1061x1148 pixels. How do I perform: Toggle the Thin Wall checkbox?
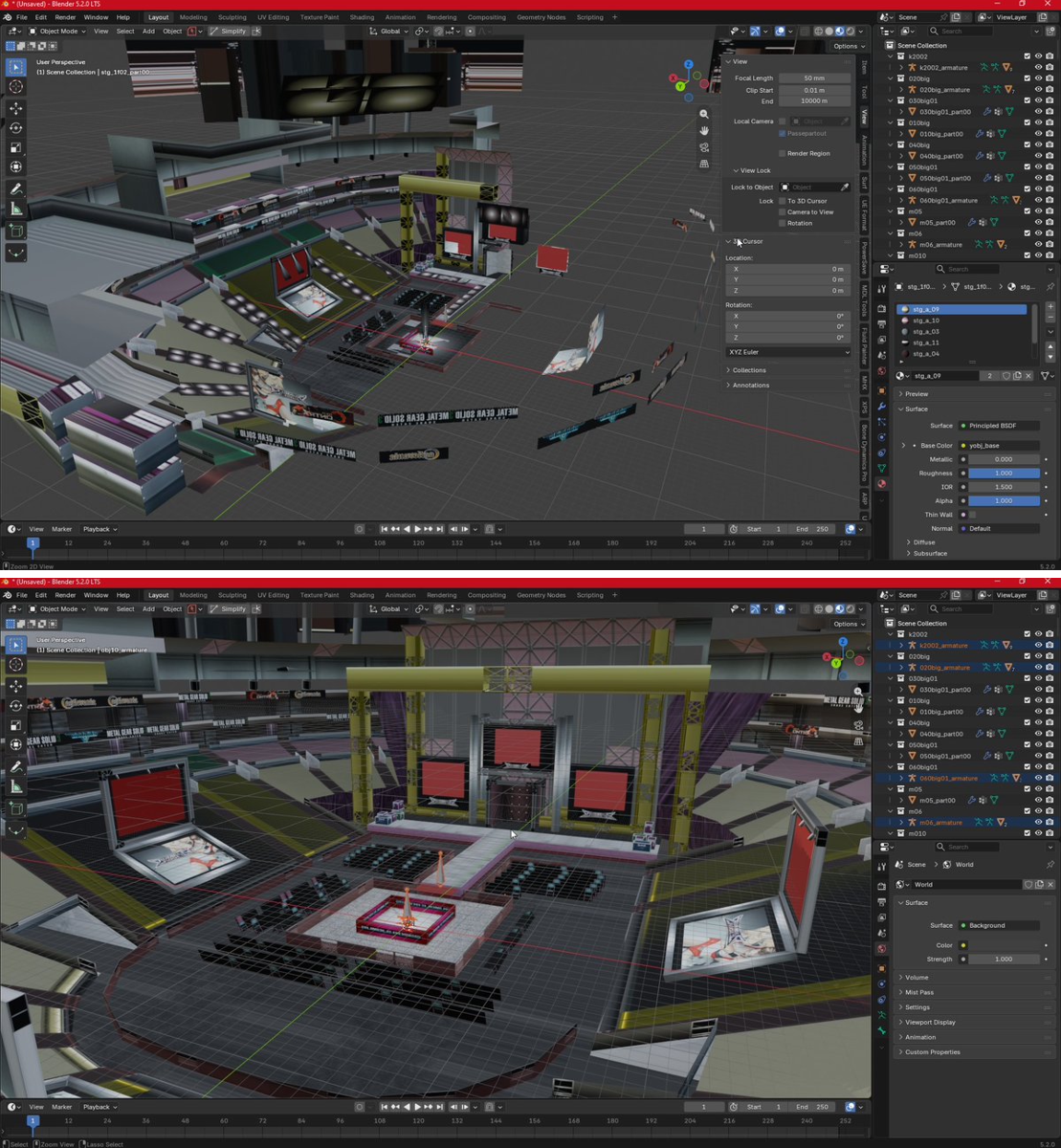pyautogui.click(x=973, y=515)
